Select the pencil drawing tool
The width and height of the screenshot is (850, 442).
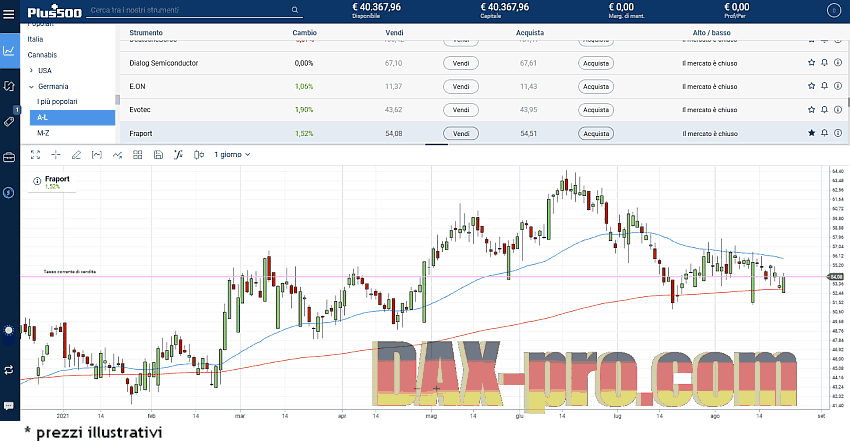(x=76, y=155)
